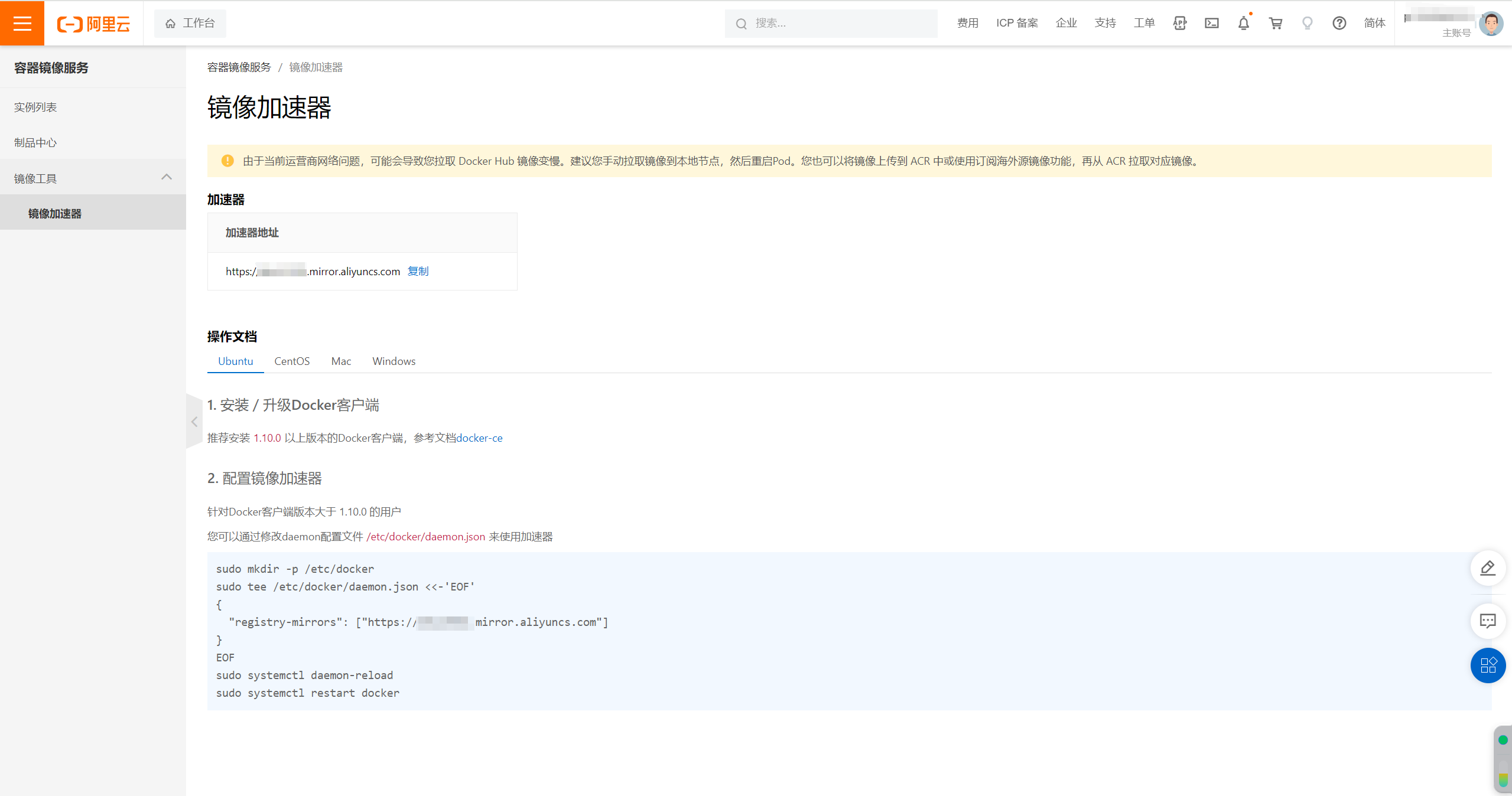The image size is (1512, 796).
Task: Open the 简体 language switcher
Action: (x=1374, y=23)
